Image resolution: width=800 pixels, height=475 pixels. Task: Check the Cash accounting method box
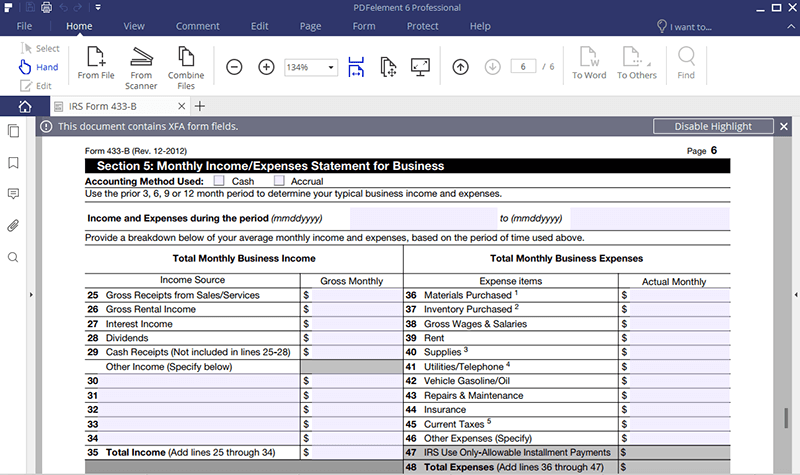[x=219, y=181]
